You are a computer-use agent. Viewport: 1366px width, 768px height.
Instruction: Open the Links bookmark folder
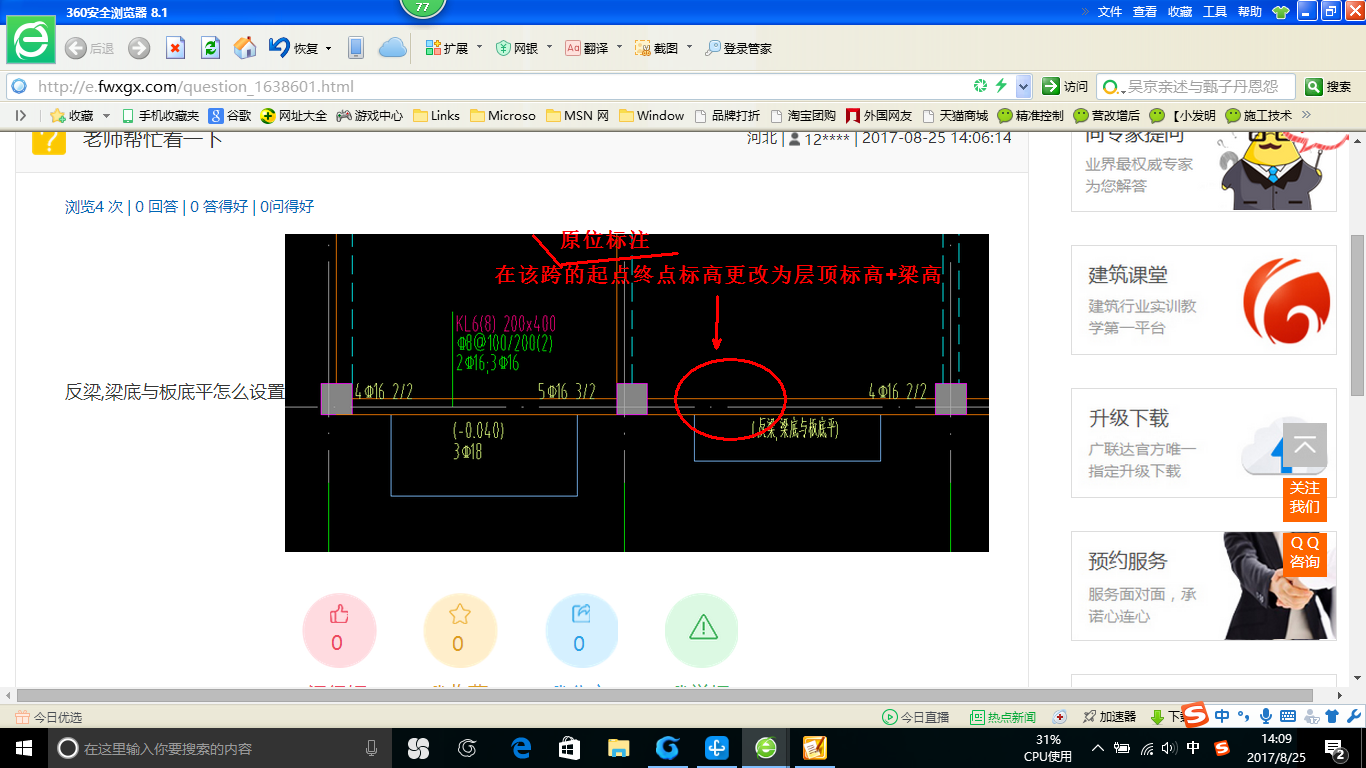[437, 116]
